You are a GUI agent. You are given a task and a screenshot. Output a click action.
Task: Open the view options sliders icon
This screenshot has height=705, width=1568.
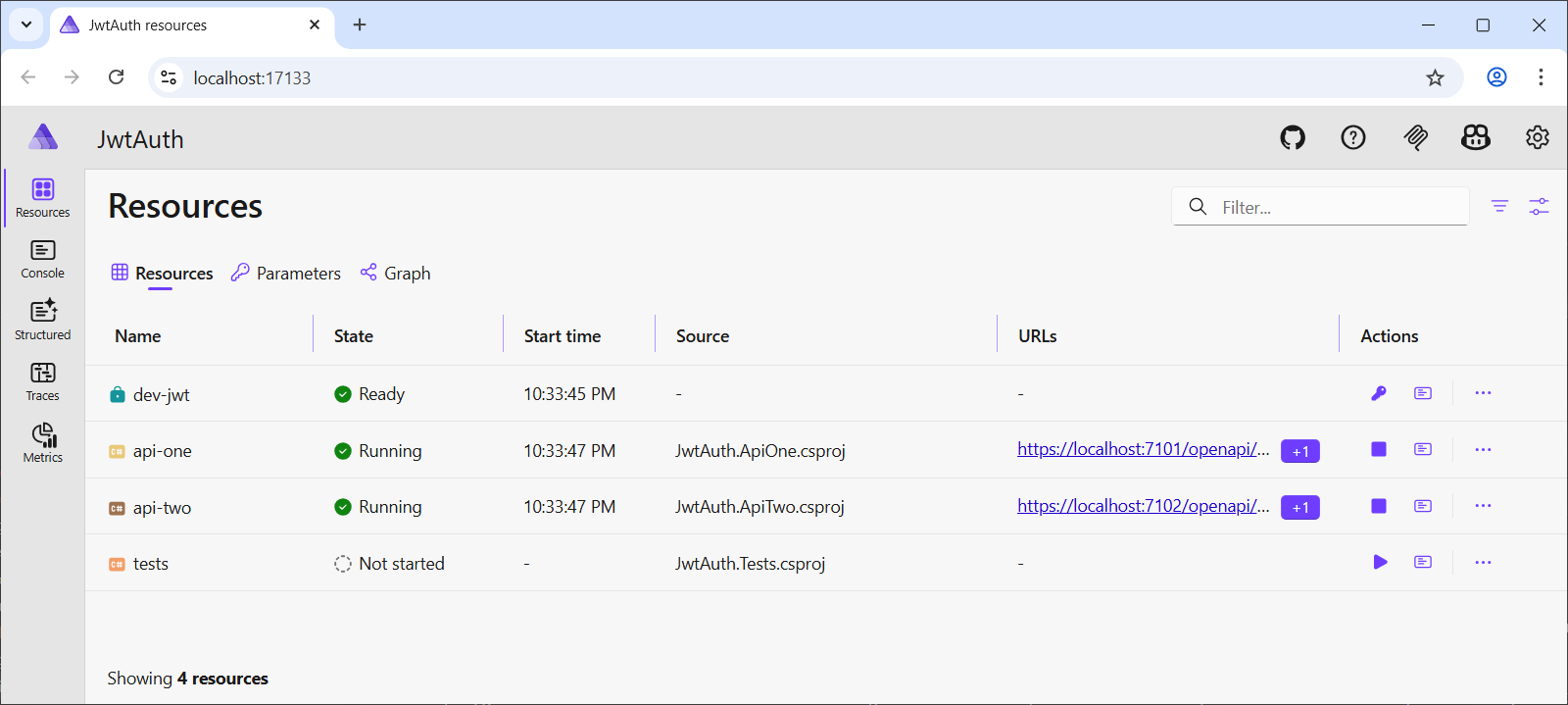[x=1540, y=206]
